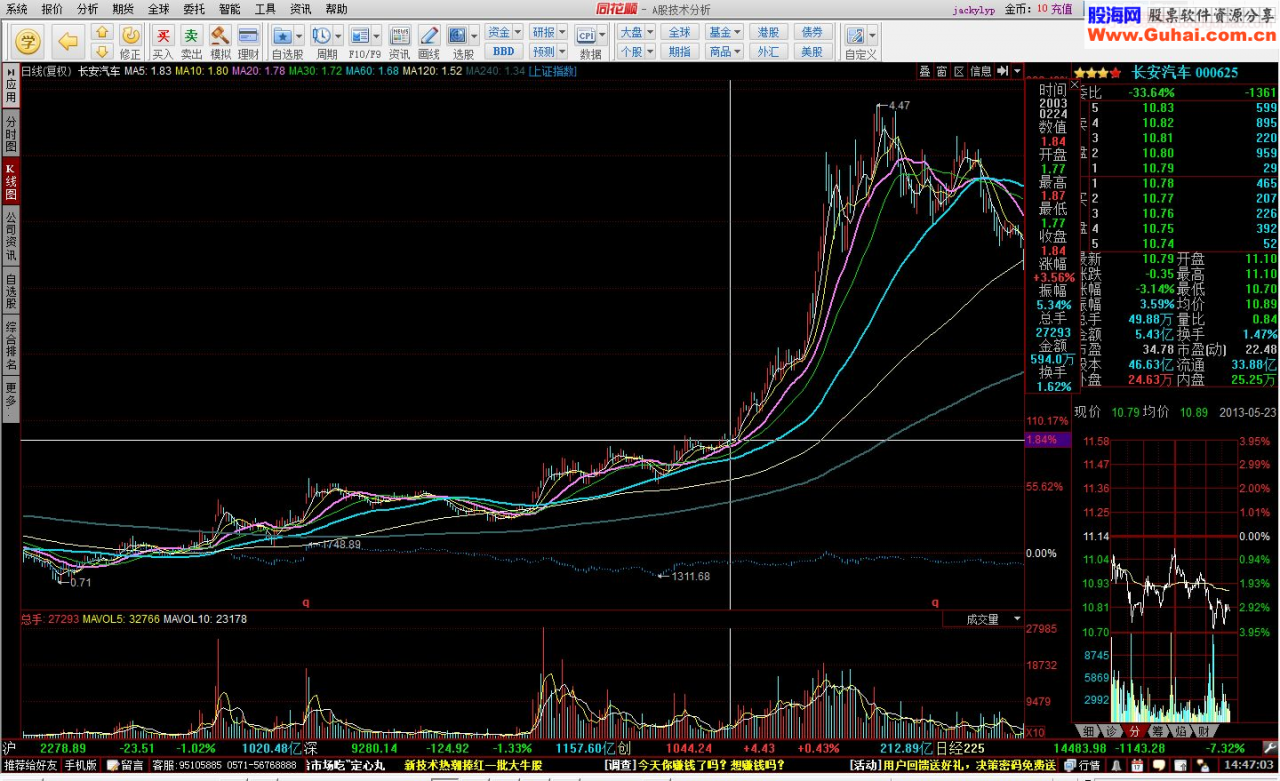Click the 行情 connection status icon
Screen dimensions: 1280x781
(1083, 765)
